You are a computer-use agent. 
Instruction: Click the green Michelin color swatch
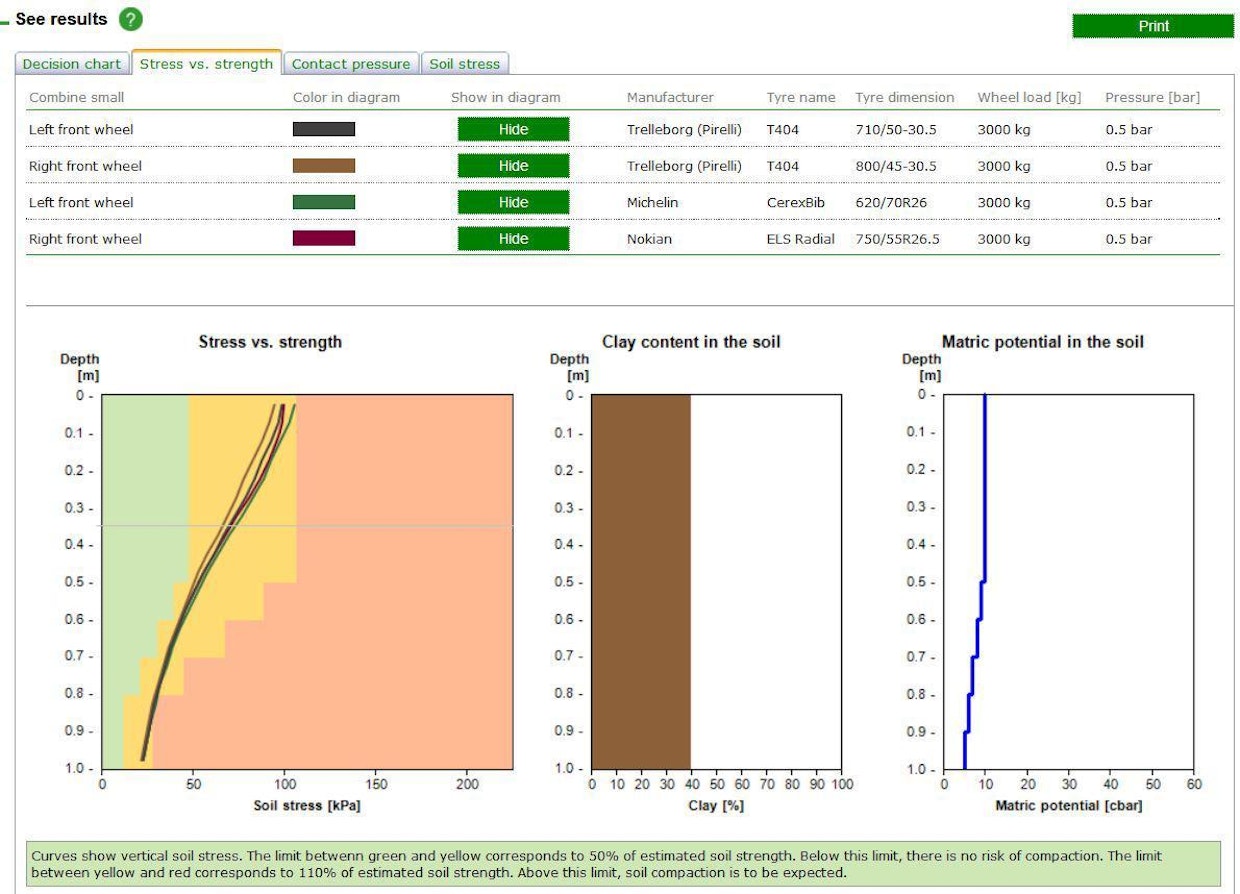[x=324, y=202]
